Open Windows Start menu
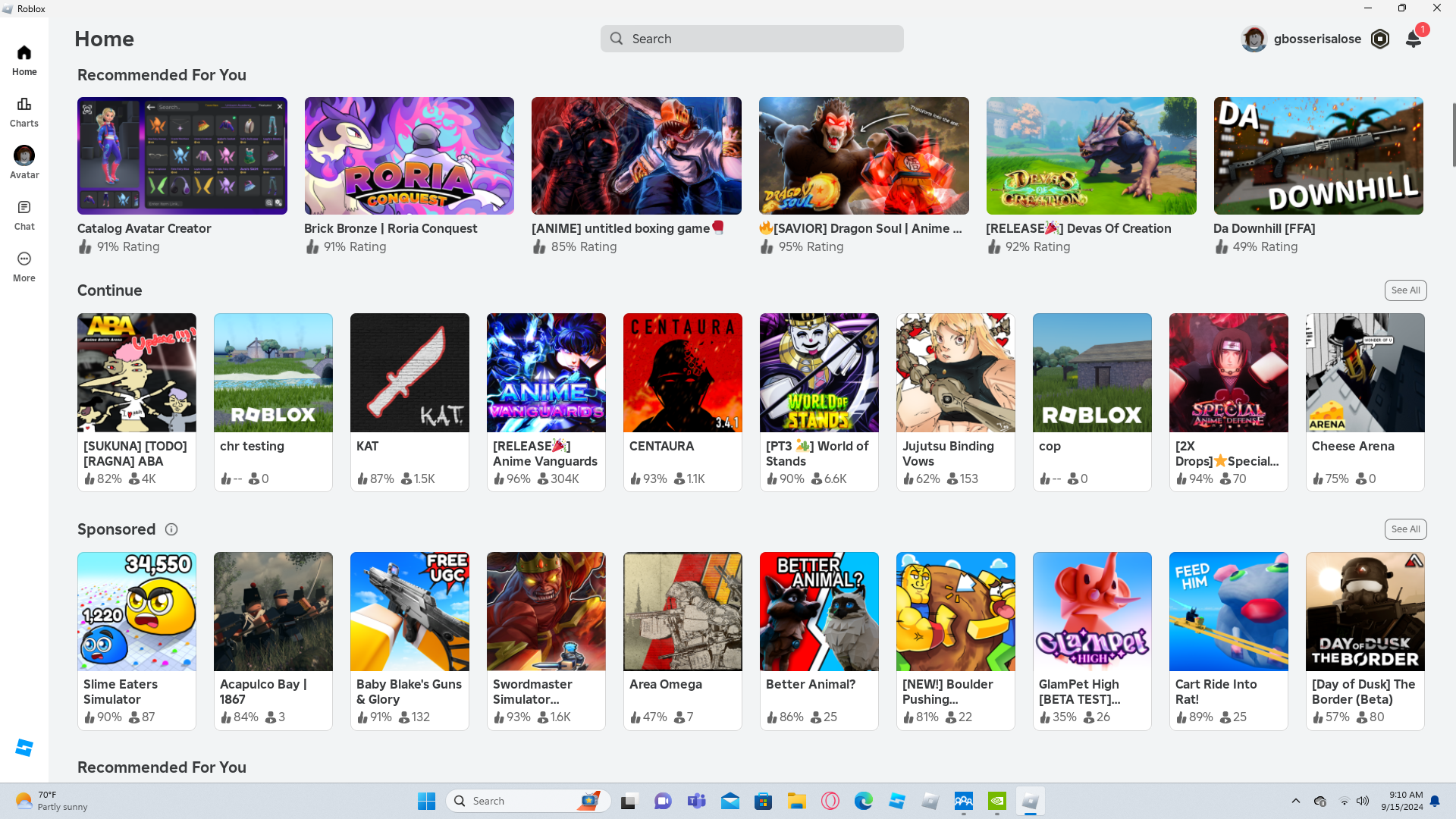This screenshot has height=819, width=1456. coord(426,801)
